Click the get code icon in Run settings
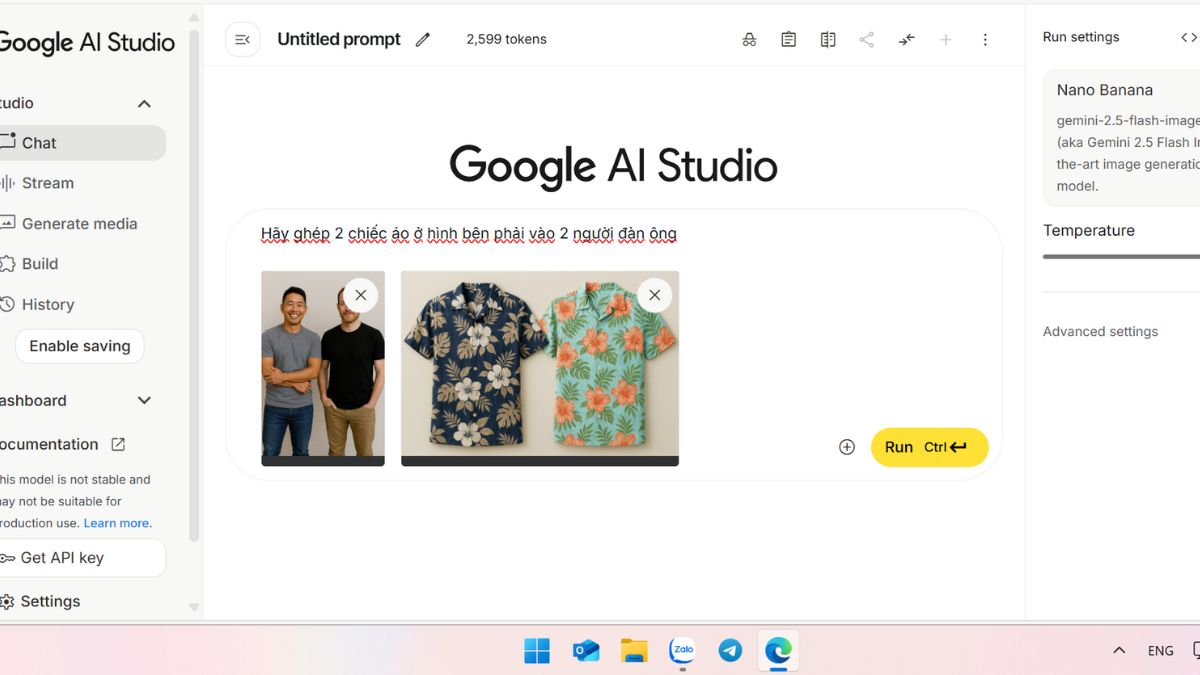 point(1188,37)
